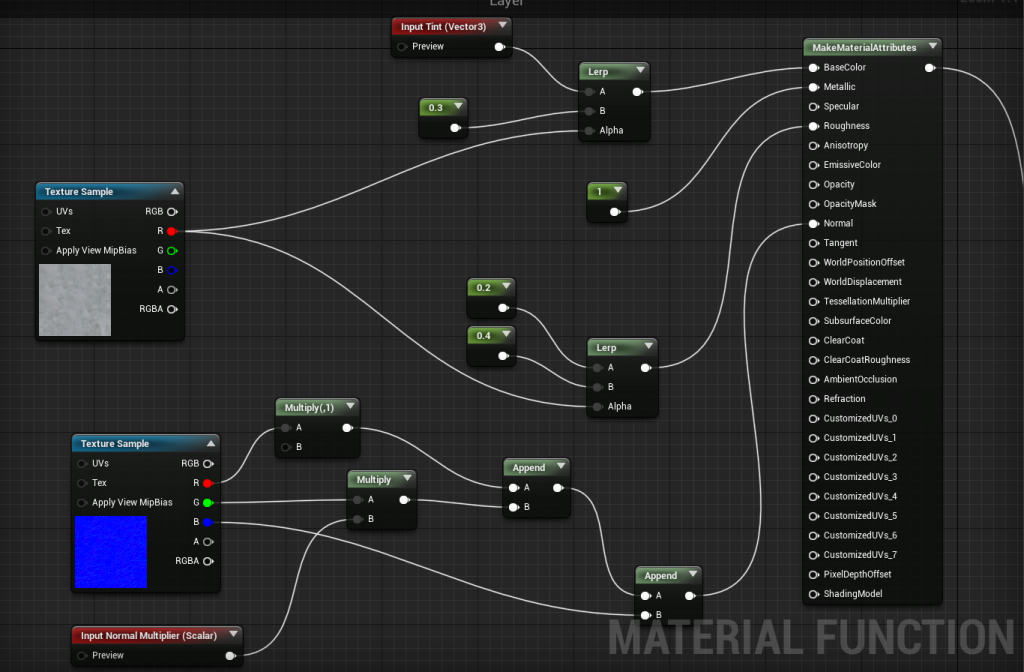
Task: Click Apply View MipBias pin on blue Texture Sample
Action: pyautogui.click(x=82, y=503)
